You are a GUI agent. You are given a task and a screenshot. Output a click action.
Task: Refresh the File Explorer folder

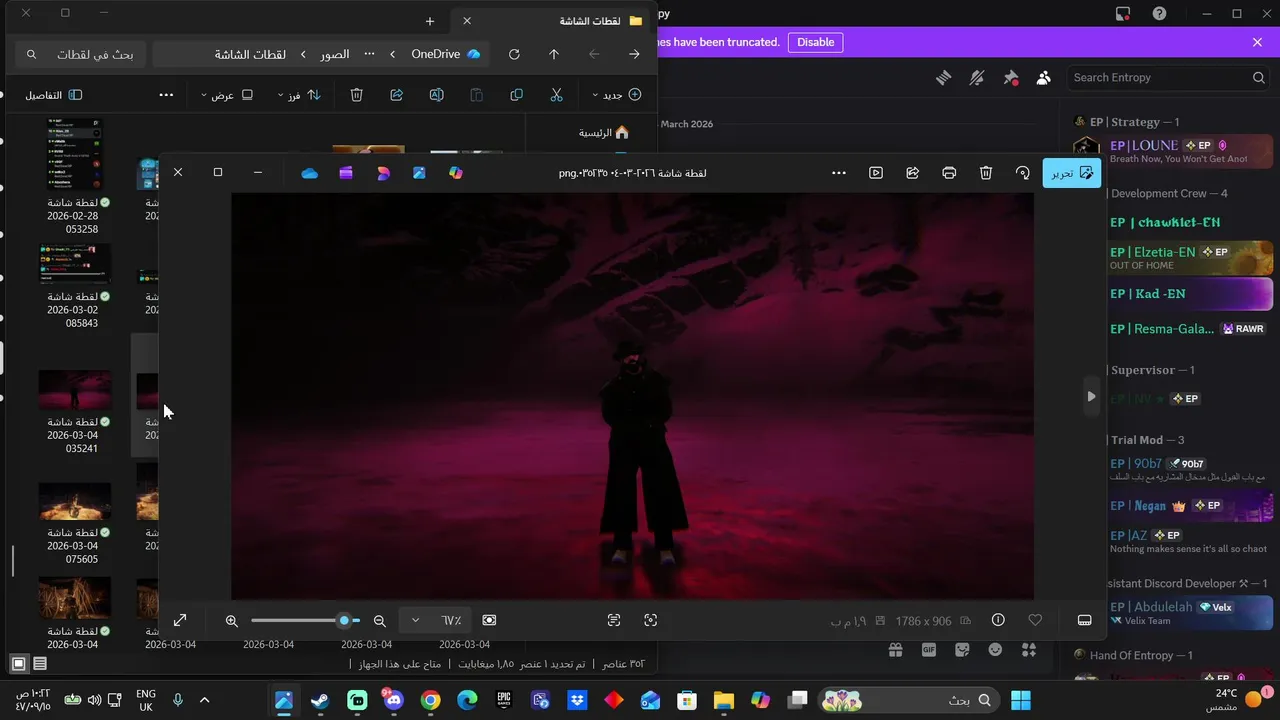tap(514, 54)
